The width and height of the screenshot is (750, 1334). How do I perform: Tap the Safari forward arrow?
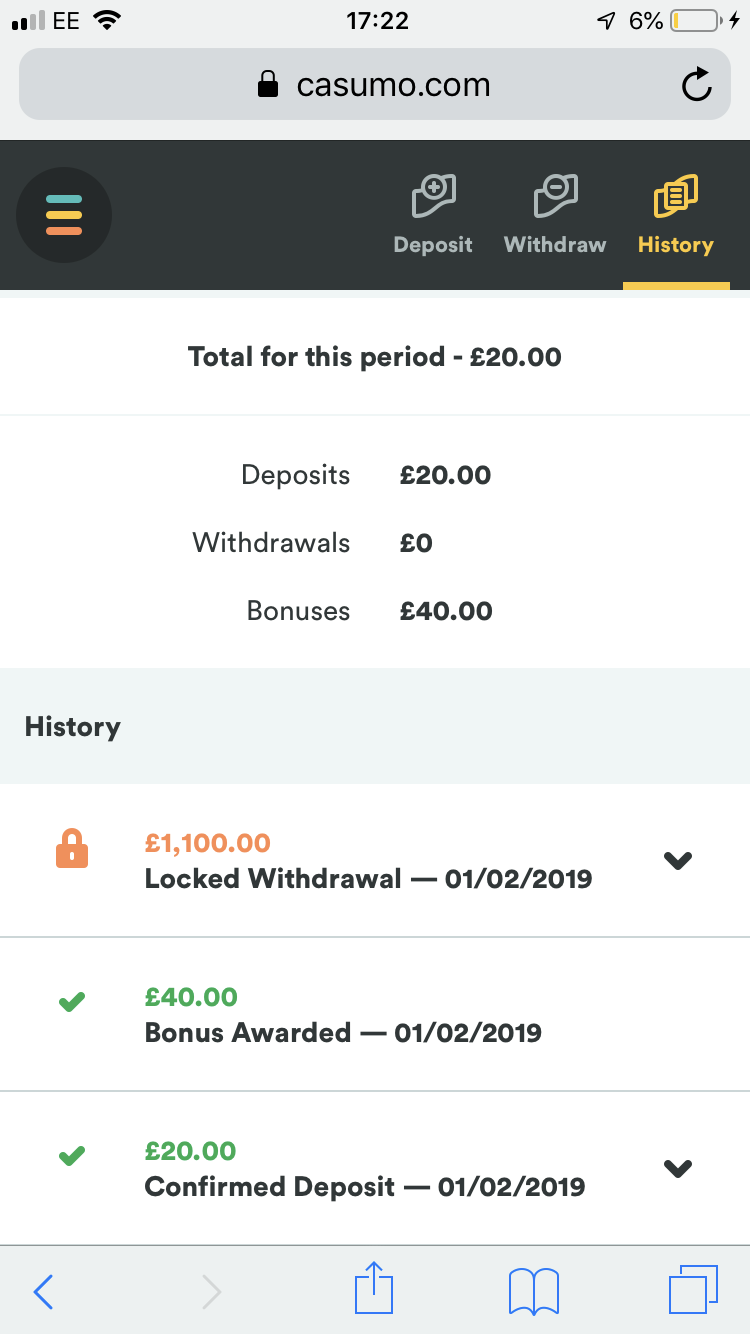pos(211,1291)
